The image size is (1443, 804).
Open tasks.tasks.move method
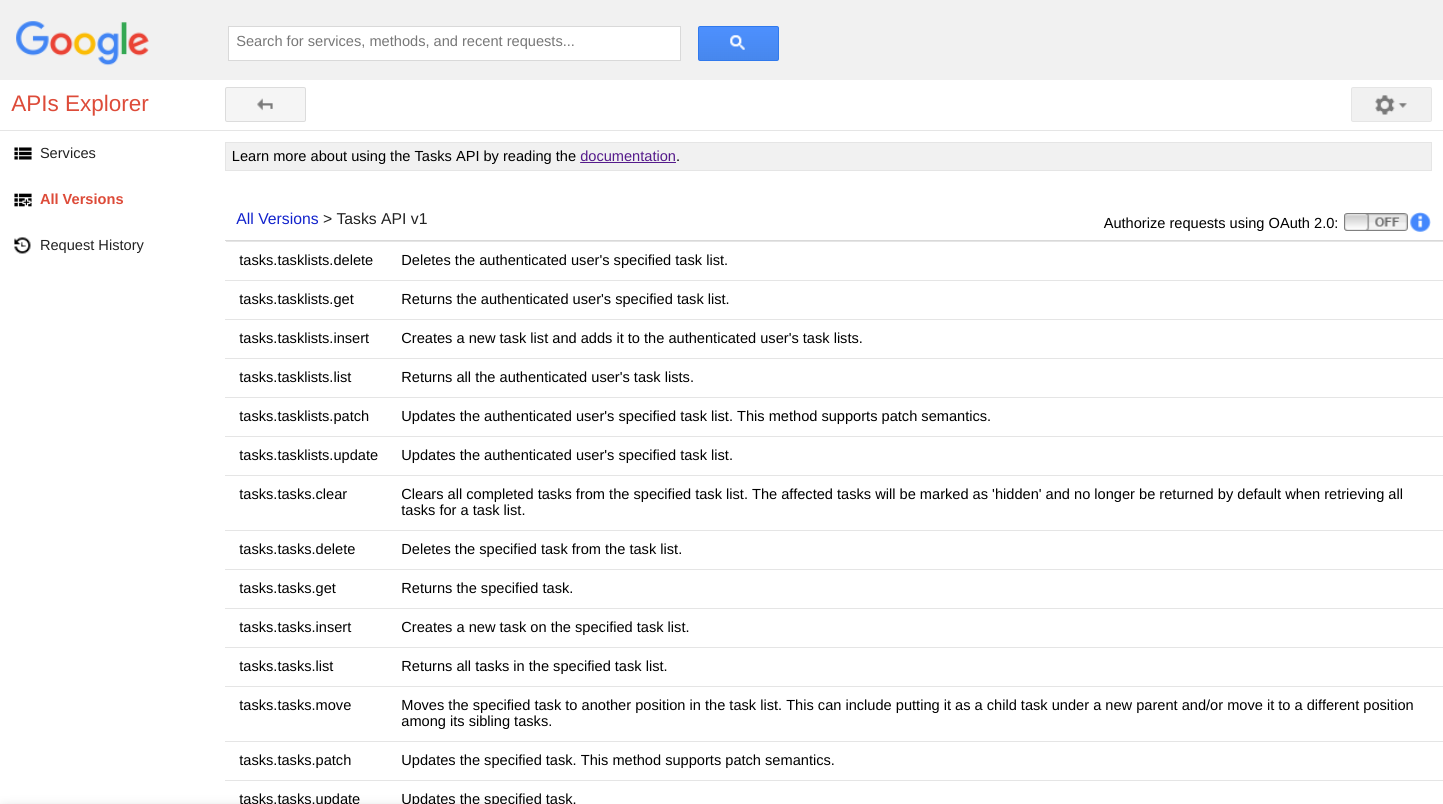point(295,705)
